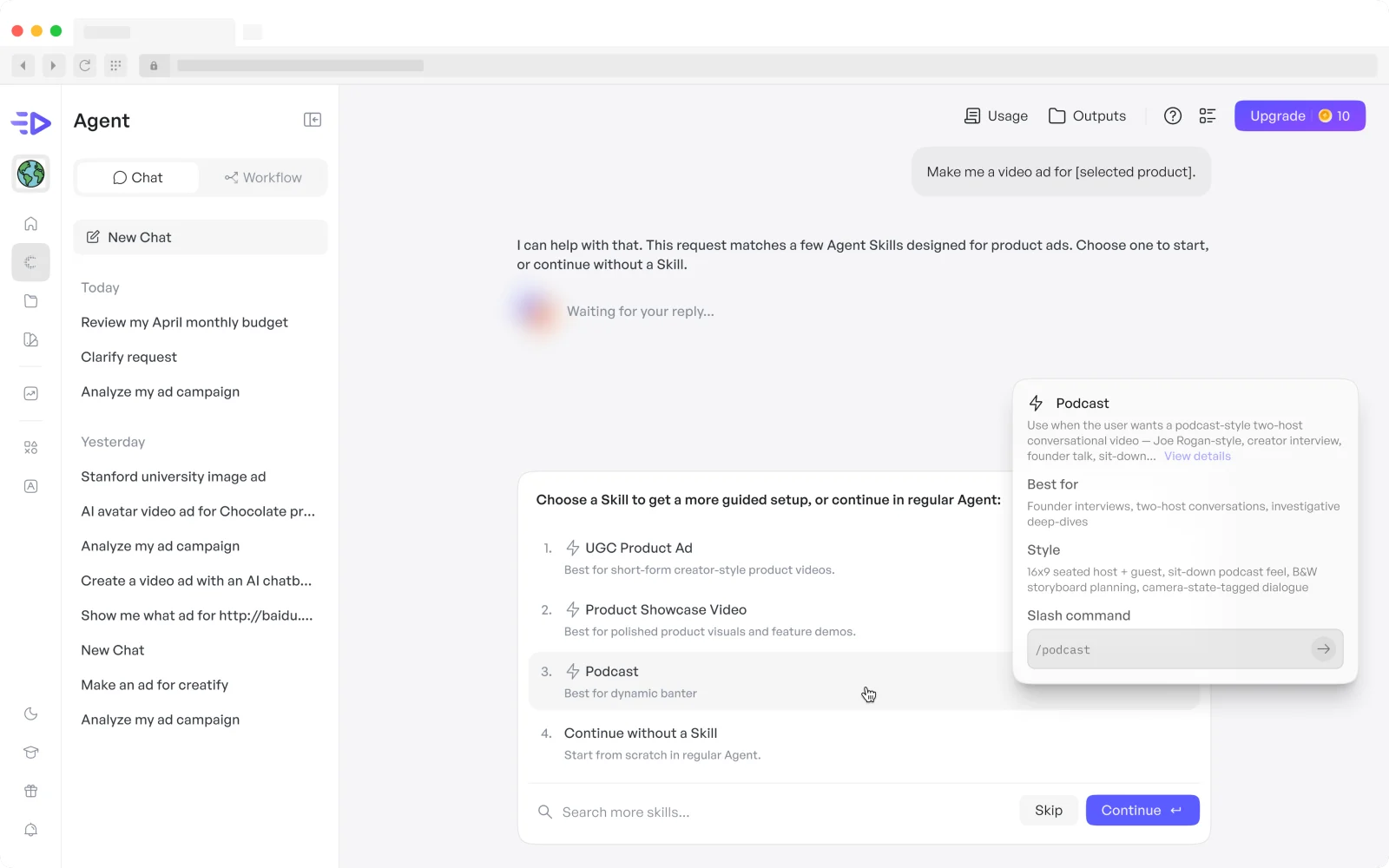Collapse the Agent sidebar panel icon
The height and width of the screenshot is (868, 1389).
coord(313,120)
